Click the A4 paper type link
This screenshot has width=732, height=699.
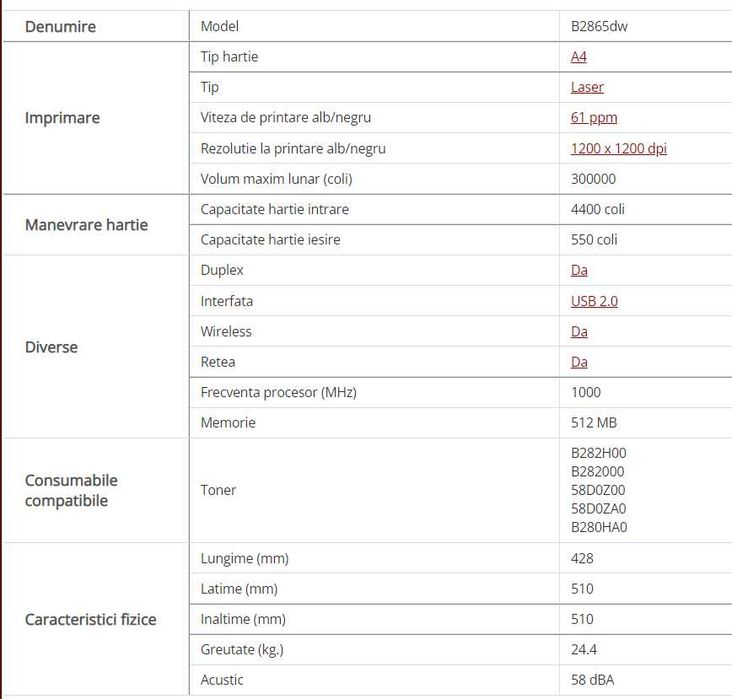(579, 57)
